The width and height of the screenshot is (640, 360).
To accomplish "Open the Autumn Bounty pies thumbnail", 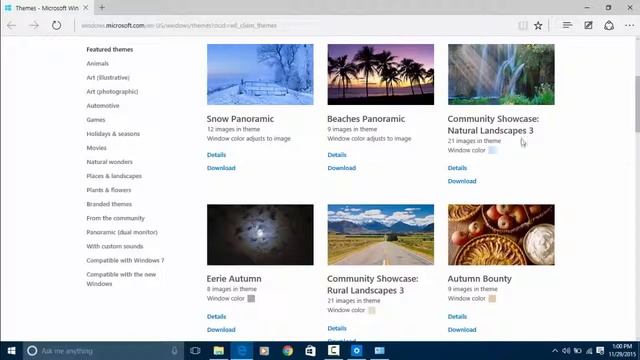I will click(501, 235).
